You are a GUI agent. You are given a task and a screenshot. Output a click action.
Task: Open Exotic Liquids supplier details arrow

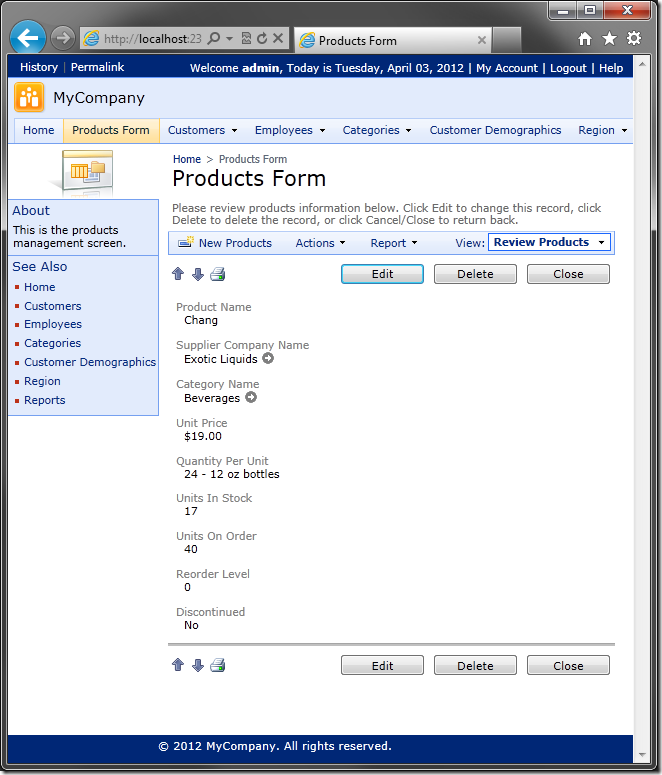(268, 358)
